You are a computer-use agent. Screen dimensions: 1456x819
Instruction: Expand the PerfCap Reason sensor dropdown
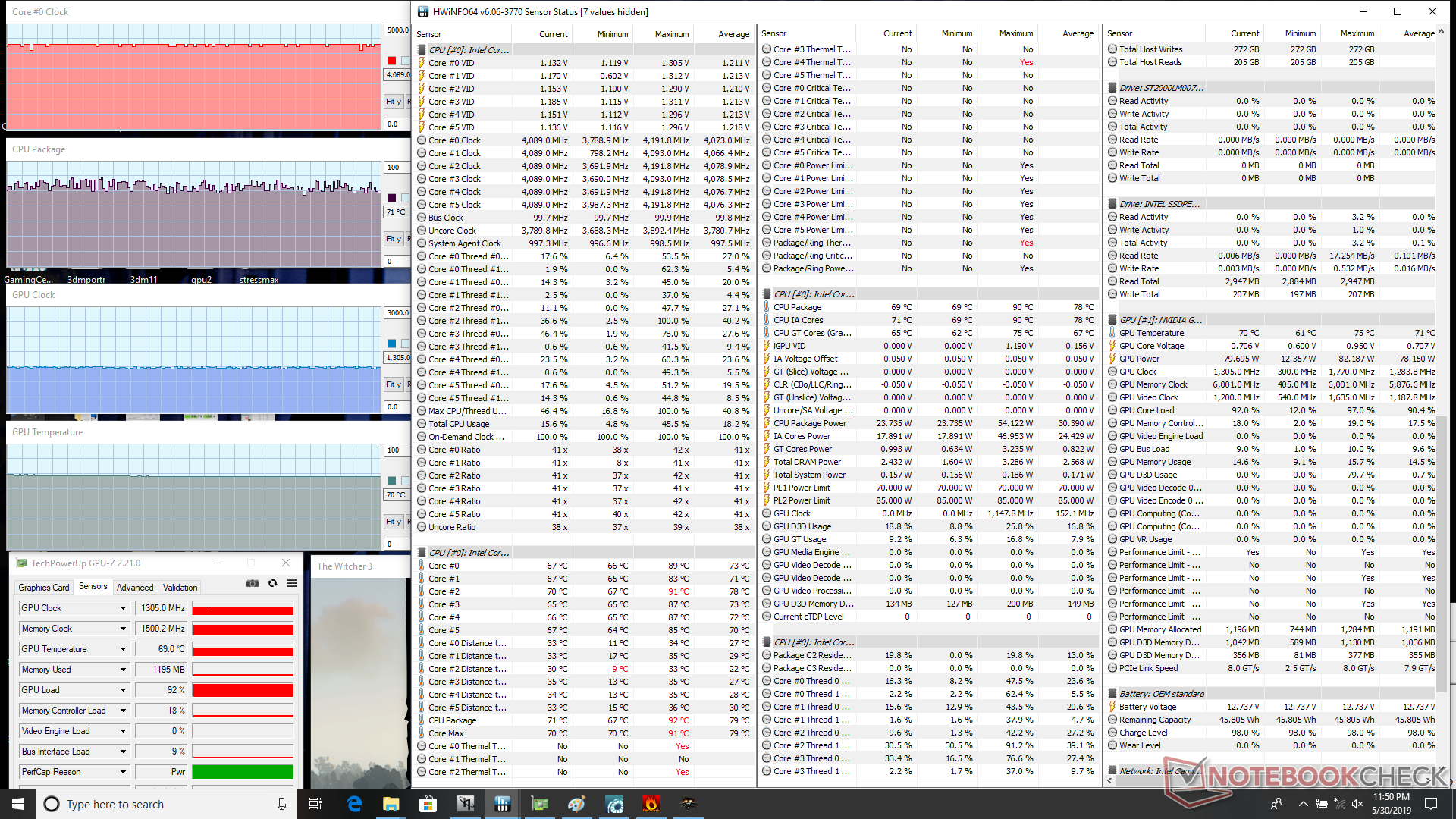click(x=123, y=772)
